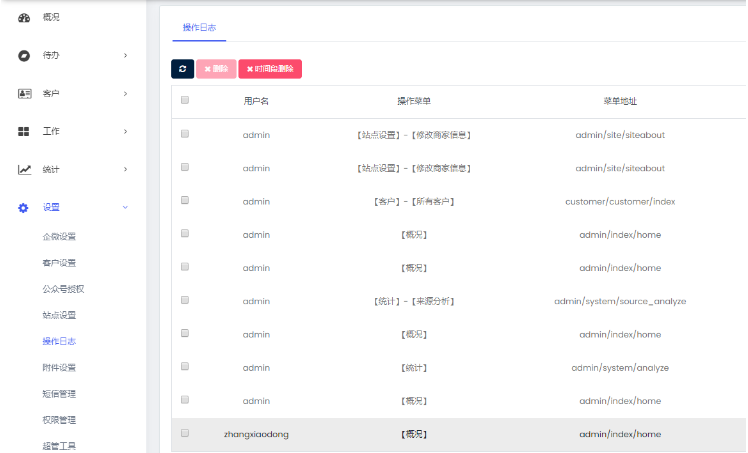Click the 用户名 column header
Image resolution: width=748 pixels, height=453 pixels.
tap(256, 101)
